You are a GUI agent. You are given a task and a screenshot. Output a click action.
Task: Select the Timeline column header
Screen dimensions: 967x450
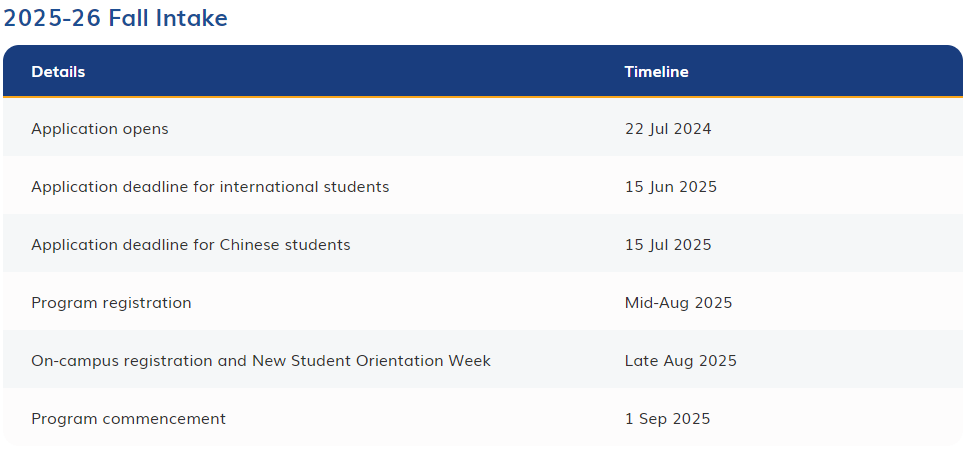[x=656, y=72]
